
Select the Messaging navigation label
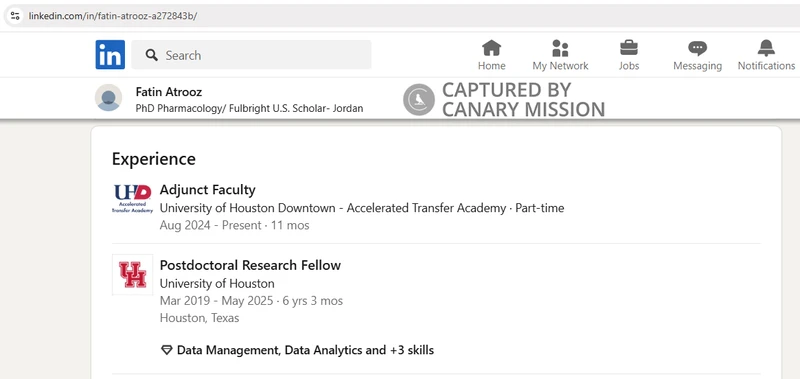(x=697, y=66)
